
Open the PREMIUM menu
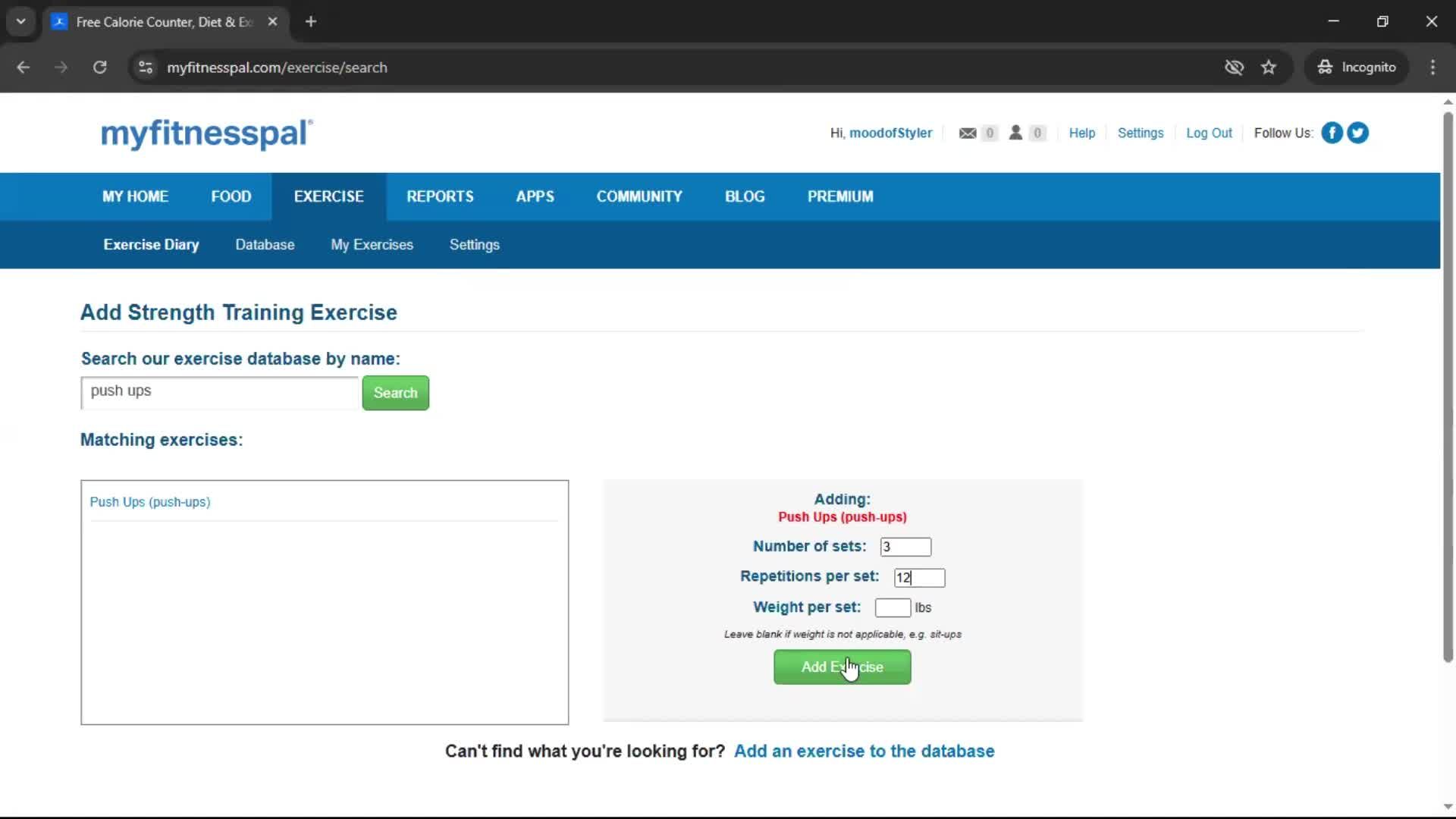840,196
